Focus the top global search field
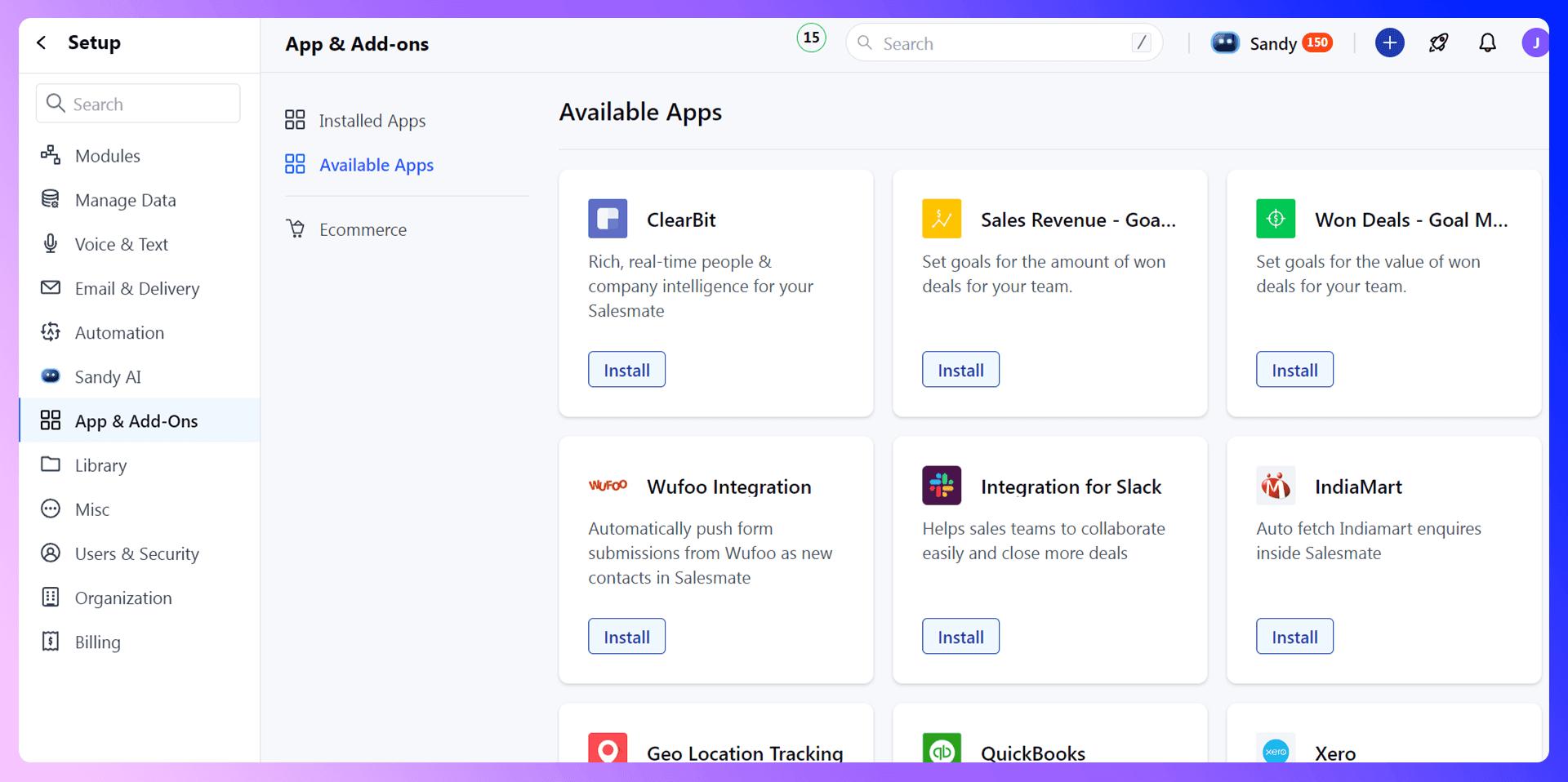The width and height of the screenshot is (1568, 782). pyautogui.click(x=1004, y=42)
